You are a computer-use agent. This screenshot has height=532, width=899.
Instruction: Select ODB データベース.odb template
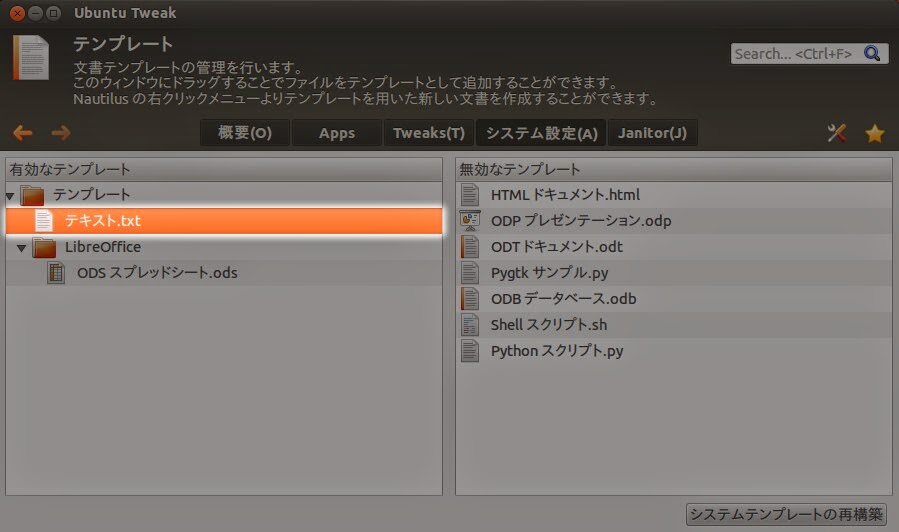point(674,299)
